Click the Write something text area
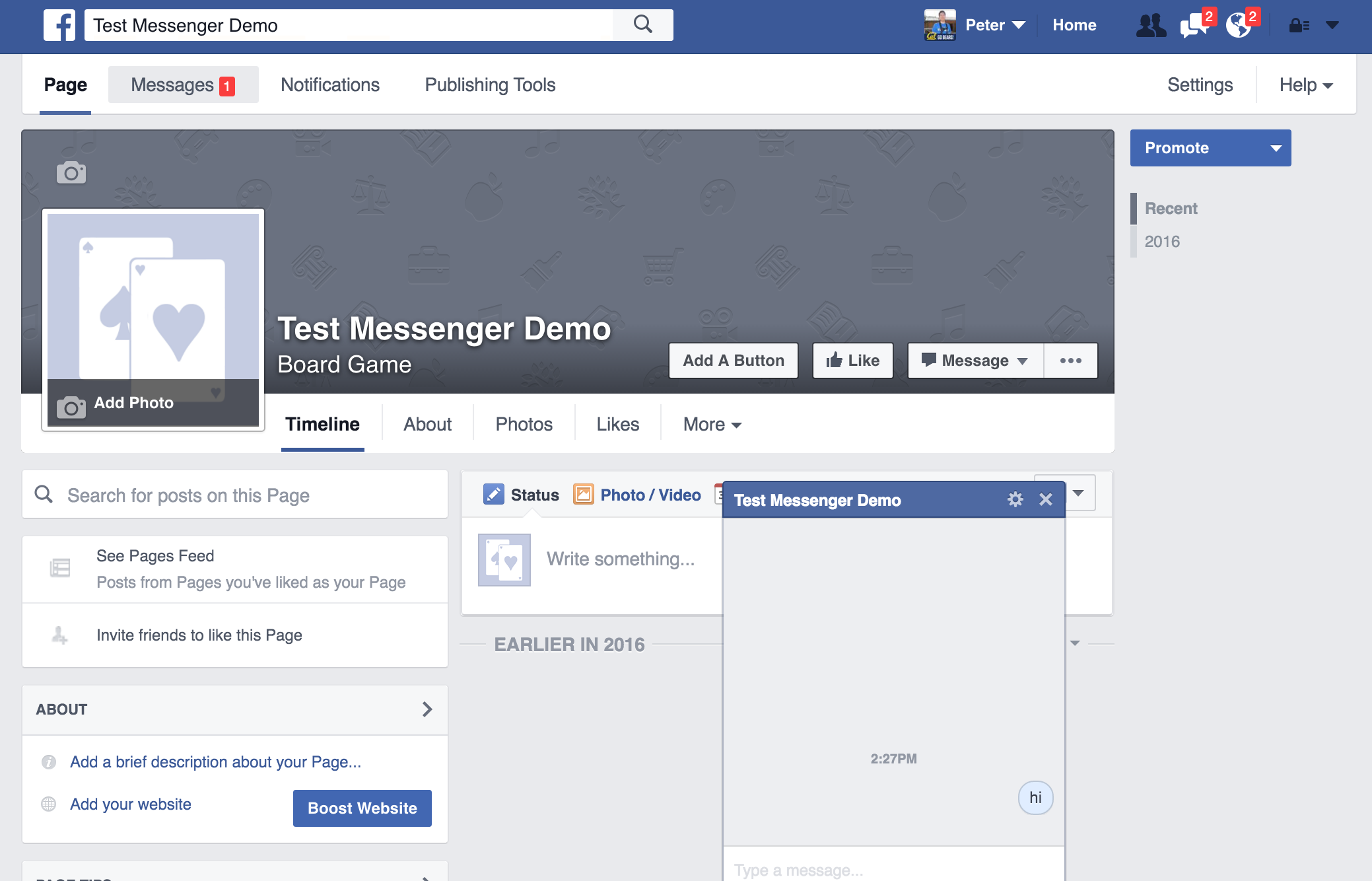The height and width of the screenshot is (881, 1372). [x=621, y=559]
